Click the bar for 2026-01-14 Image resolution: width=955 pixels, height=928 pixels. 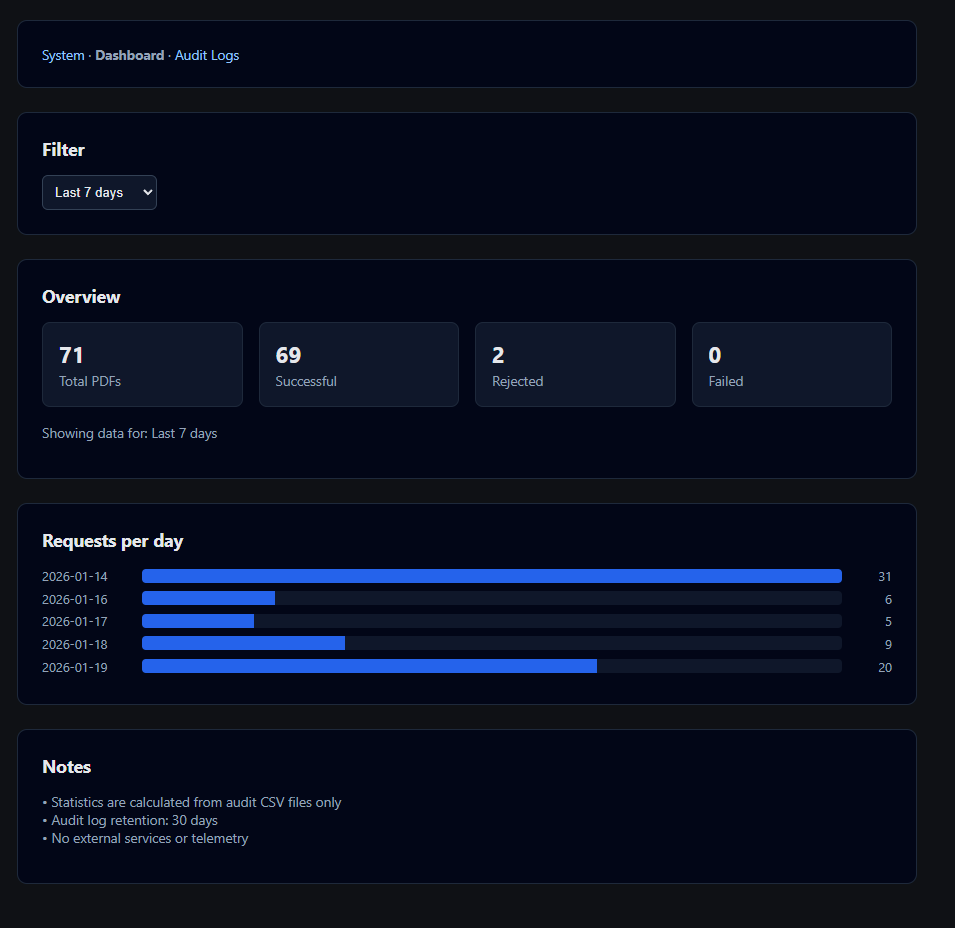490,576
